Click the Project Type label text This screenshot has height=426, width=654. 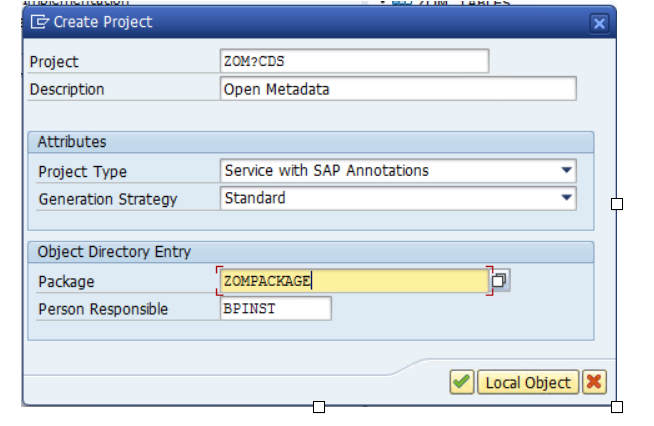click(82, 171)
